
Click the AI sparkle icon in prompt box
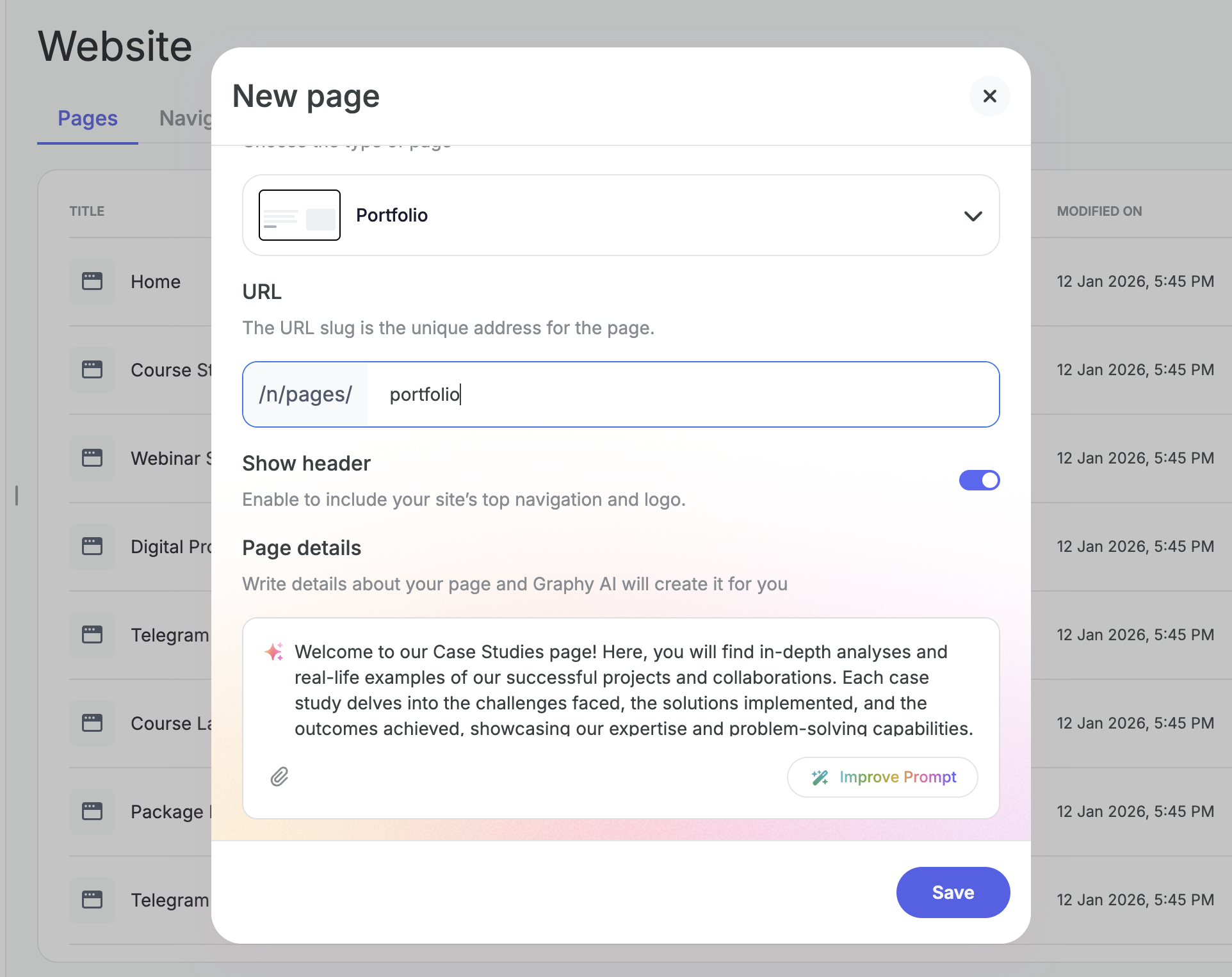click(x=274, y=652)
